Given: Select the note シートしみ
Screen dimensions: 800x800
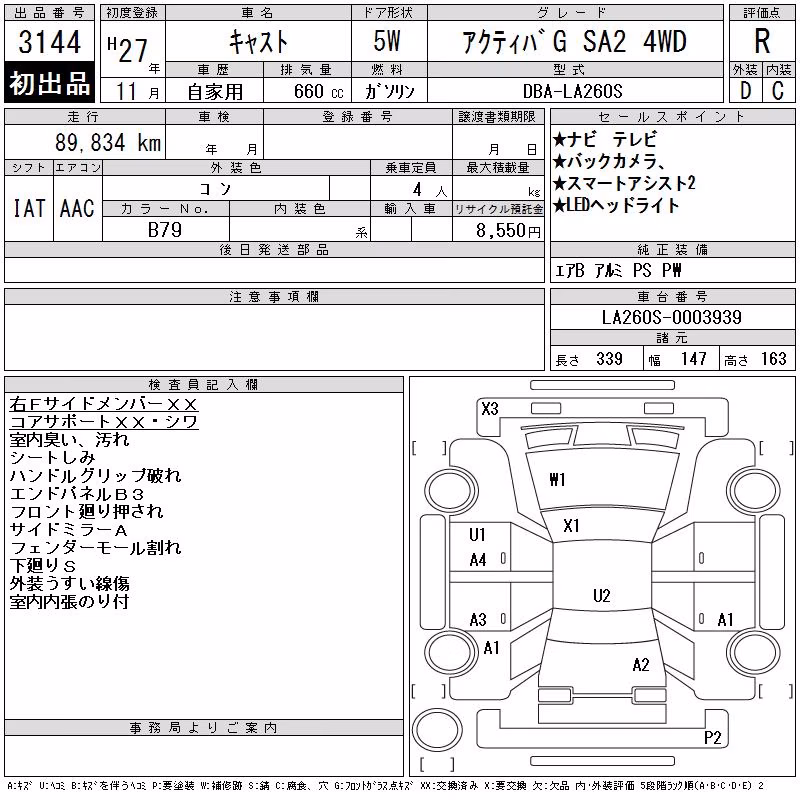Looking at the screenshot, I should [52, 458].
